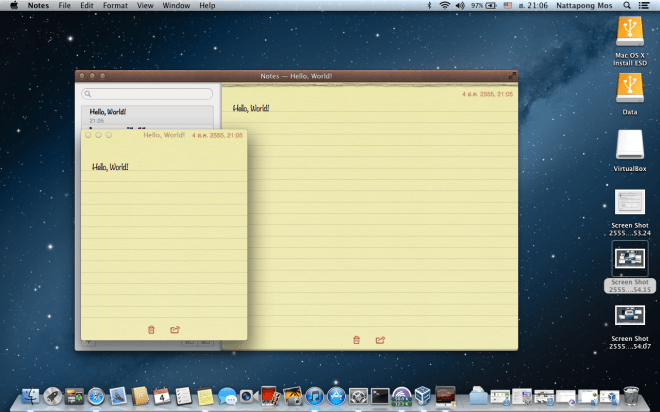Click the share icon in the floating note
The width and height of the screenshot is (660, 412).
tap(175, 329)
